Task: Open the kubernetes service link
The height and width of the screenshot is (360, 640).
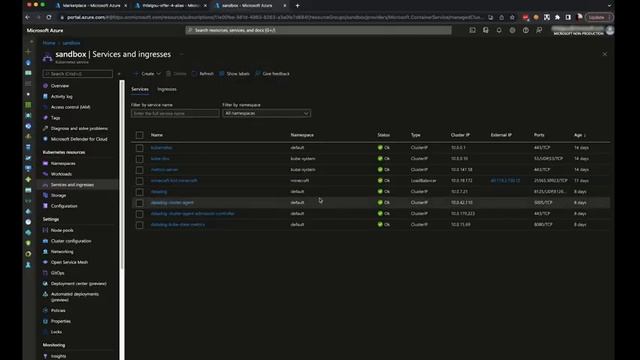Action: 162,147
